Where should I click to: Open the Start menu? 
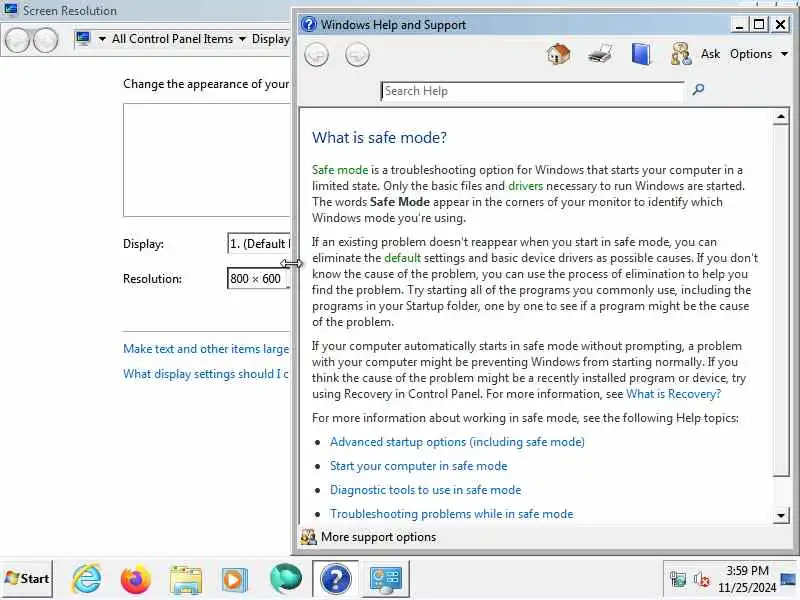27,579
